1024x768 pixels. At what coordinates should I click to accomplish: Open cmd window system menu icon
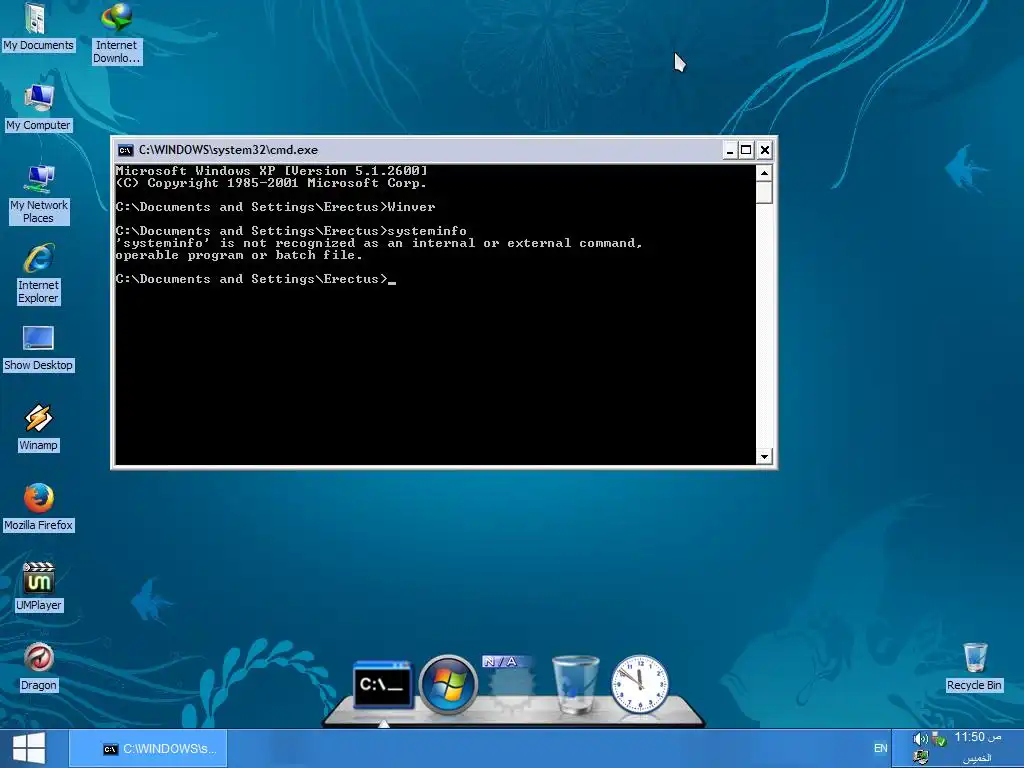tap(125, 150)
